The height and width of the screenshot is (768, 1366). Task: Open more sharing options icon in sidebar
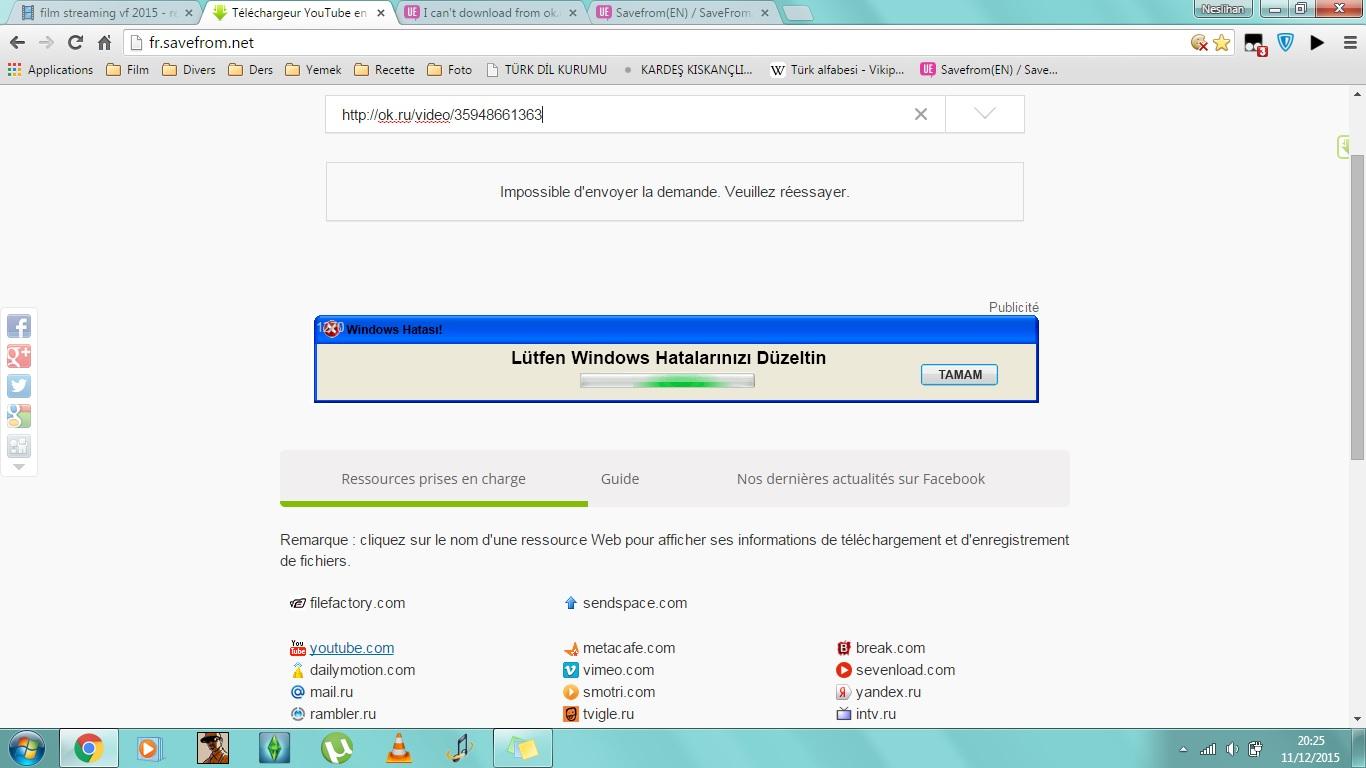coord(19,446)
